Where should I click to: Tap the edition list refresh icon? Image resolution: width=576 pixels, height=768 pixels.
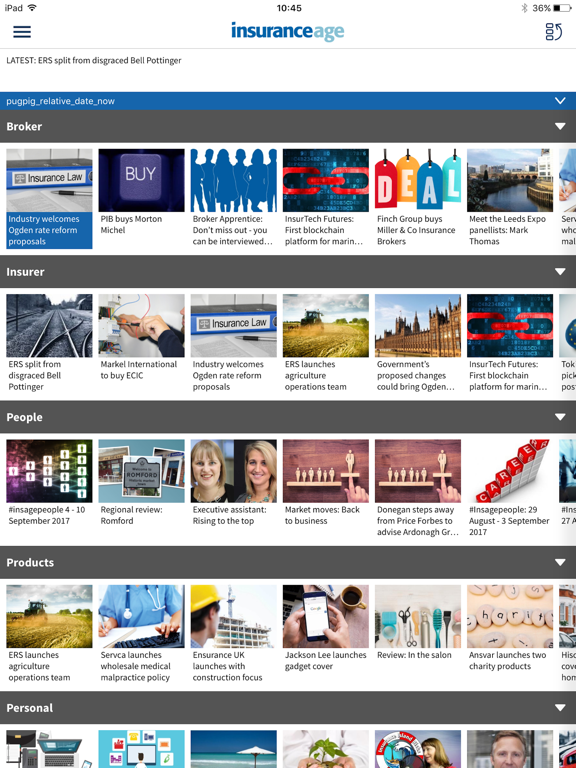553,32
